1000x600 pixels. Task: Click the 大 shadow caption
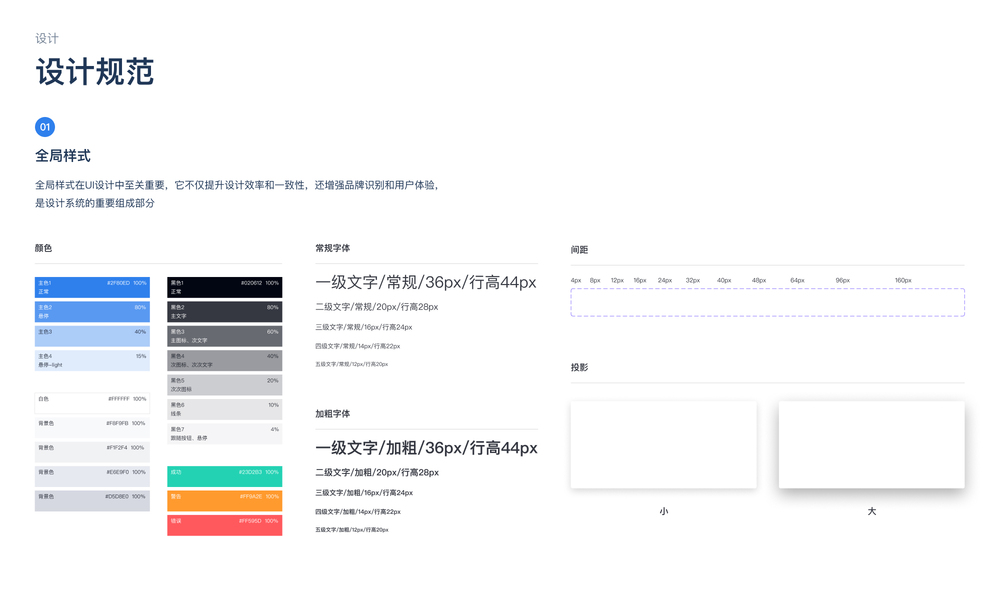click(872, 511)
